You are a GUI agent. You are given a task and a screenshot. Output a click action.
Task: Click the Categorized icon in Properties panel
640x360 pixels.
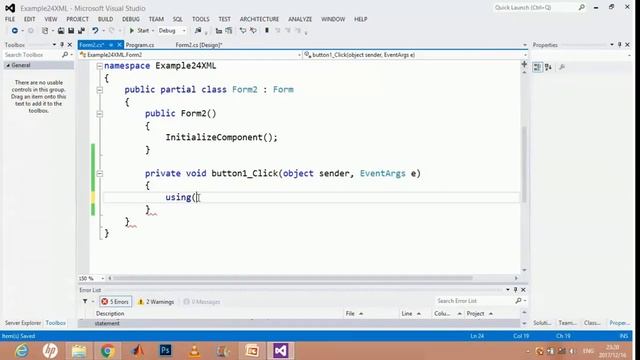coord(538,67)
